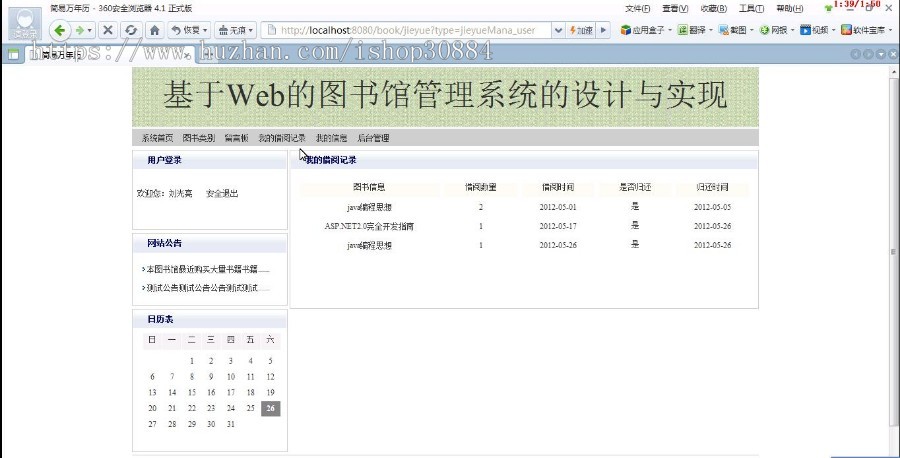Screen dimensions: 900x458
Task: Open the 网银 online banking tool
Action: point(774,30)
